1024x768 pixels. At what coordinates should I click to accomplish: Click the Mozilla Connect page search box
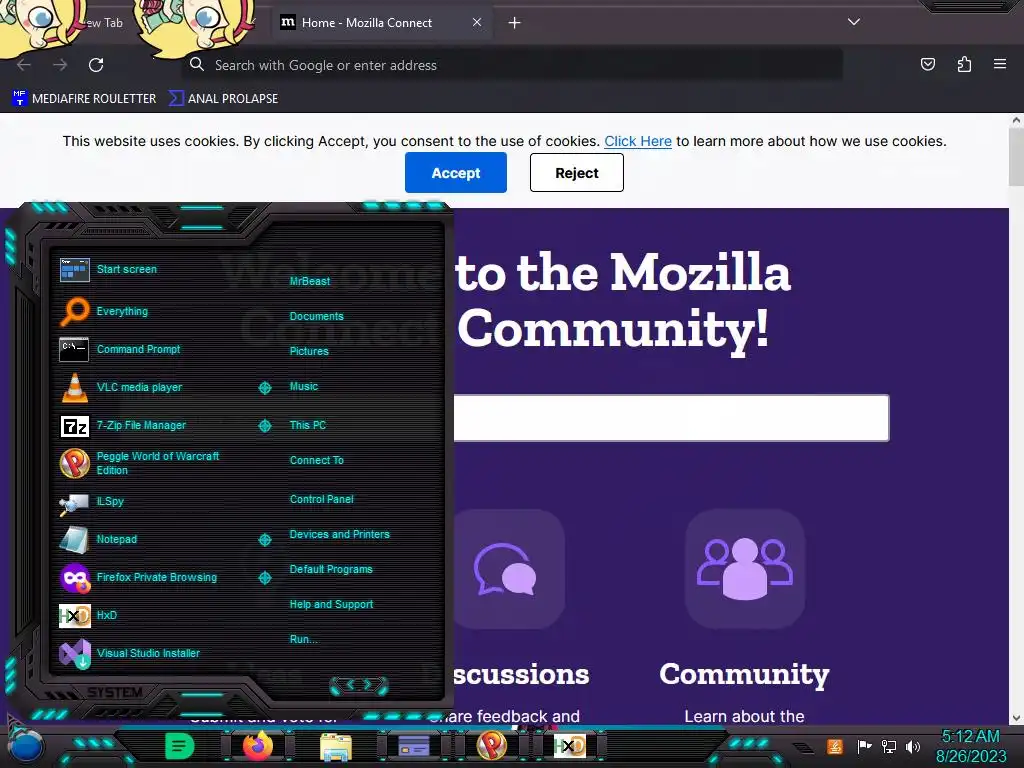pos(671,418)
